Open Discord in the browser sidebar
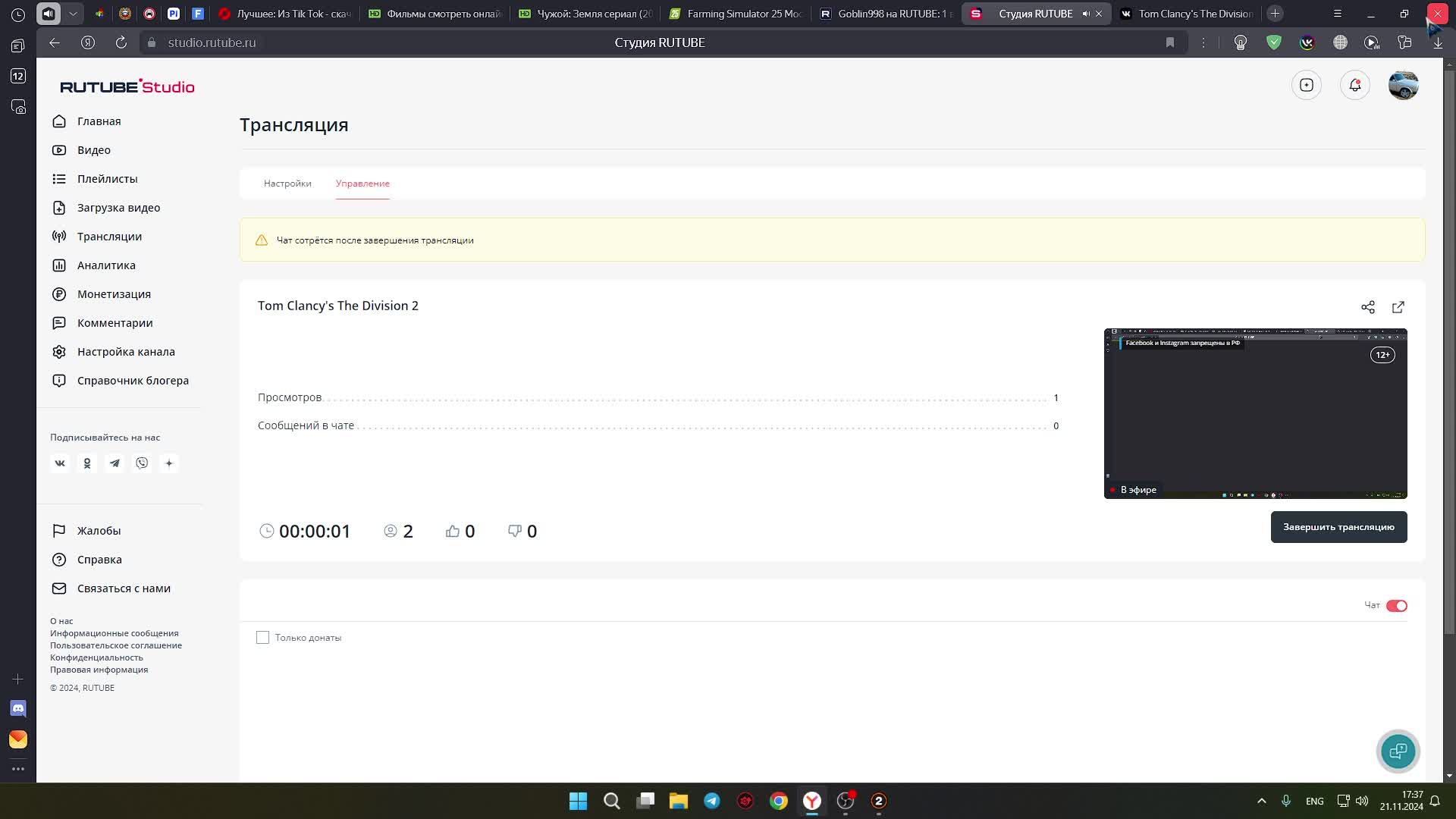Screen dimensions: 1456x819 tap(18, 708)
